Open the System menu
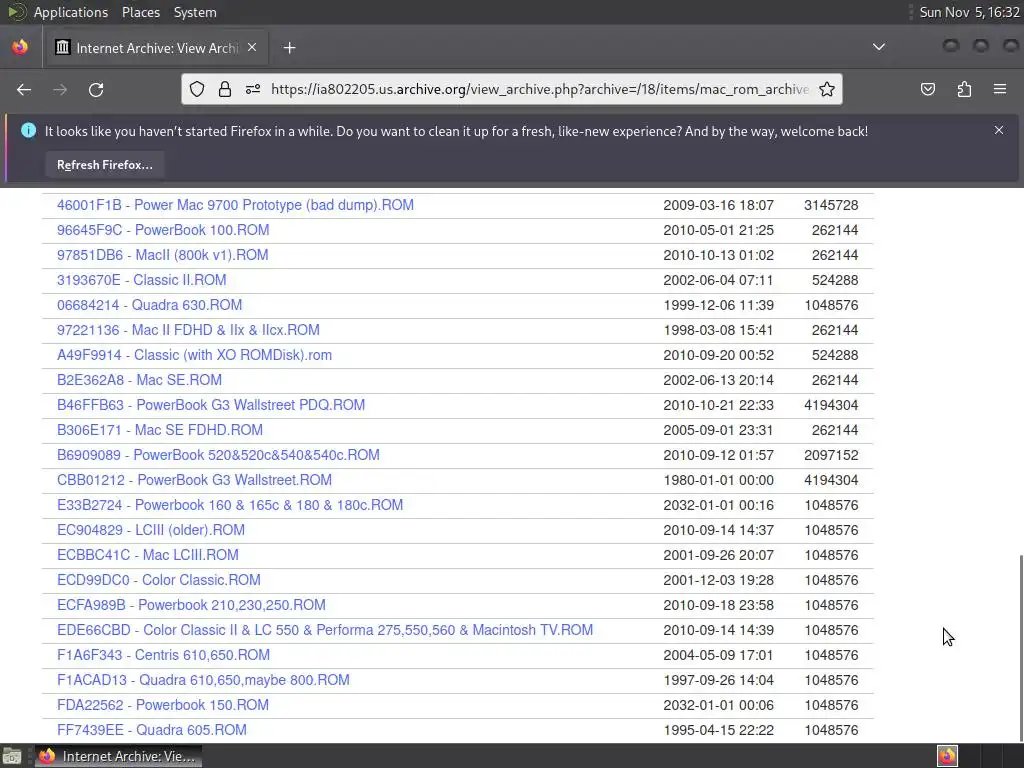This screenshot has height=768, width=1024. point(195,12)
